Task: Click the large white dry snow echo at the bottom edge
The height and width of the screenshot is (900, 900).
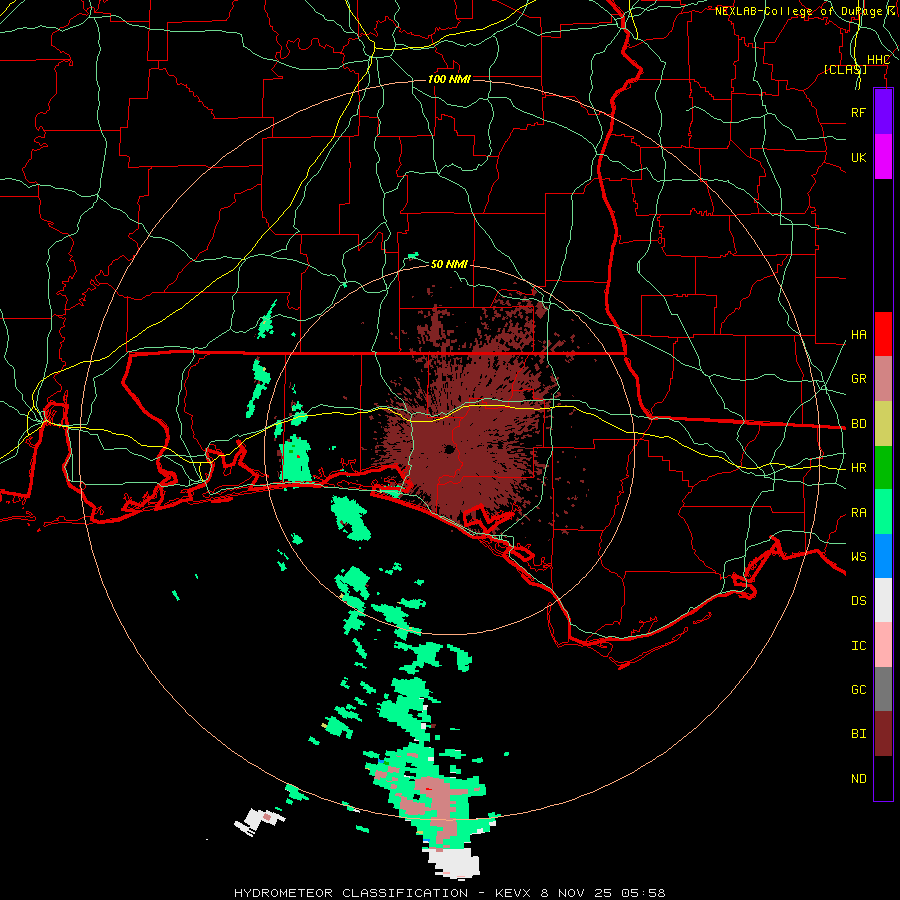Action: [x=455, y=863]
